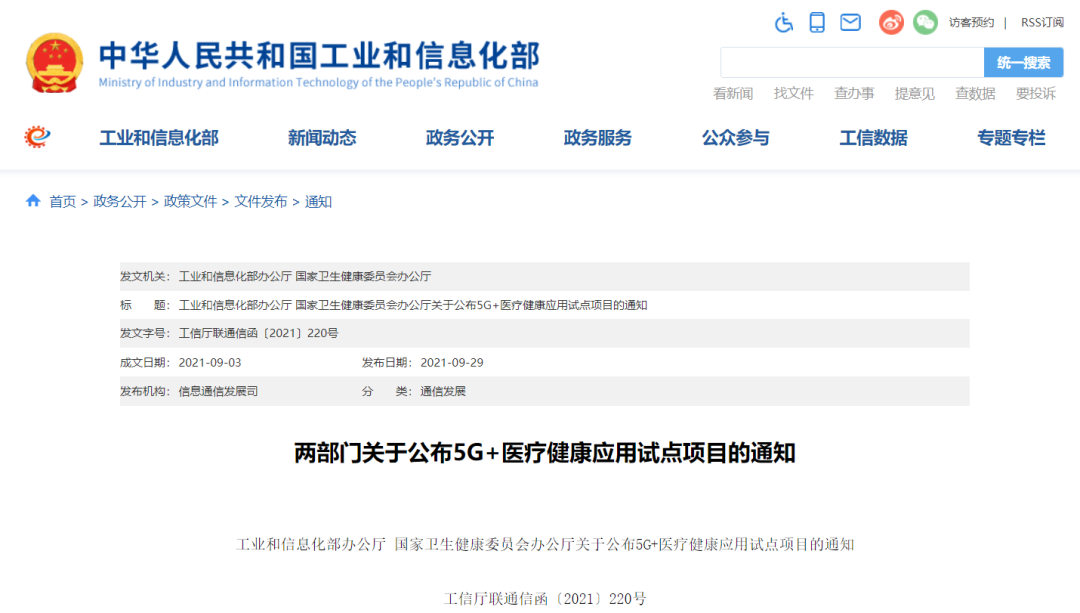Select 查办事 search shortcut
The width and height of the screenshot is (1080, 613).
[x=854, y=94]
